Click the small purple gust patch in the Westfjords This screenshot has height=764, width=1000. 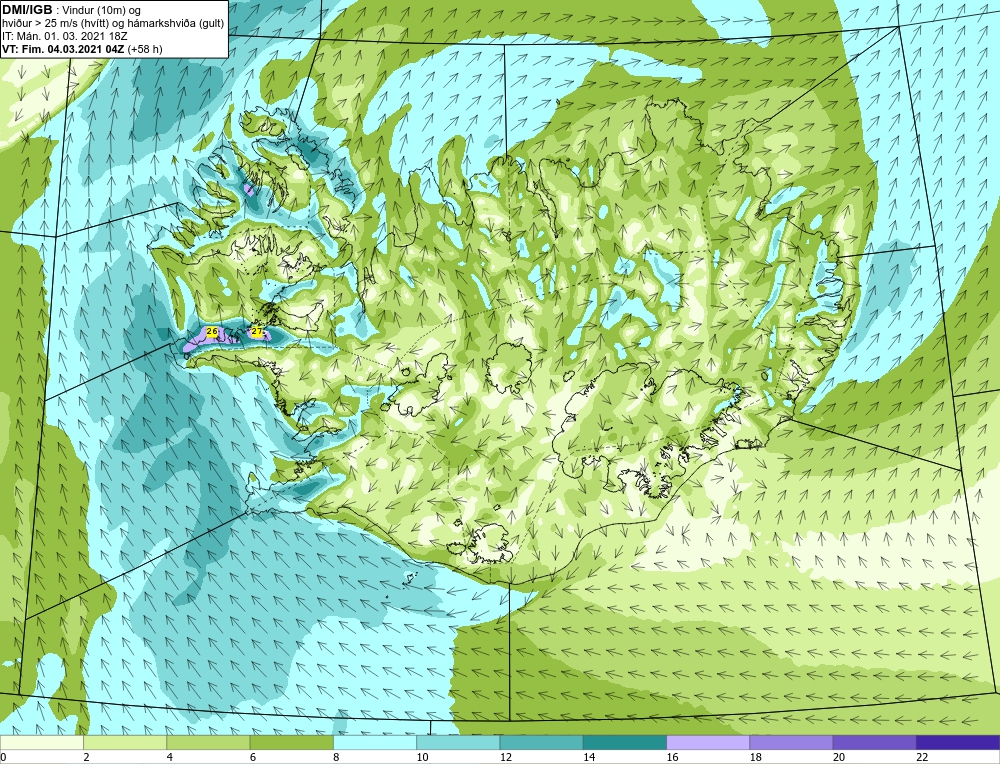click(x=249, y=189)
